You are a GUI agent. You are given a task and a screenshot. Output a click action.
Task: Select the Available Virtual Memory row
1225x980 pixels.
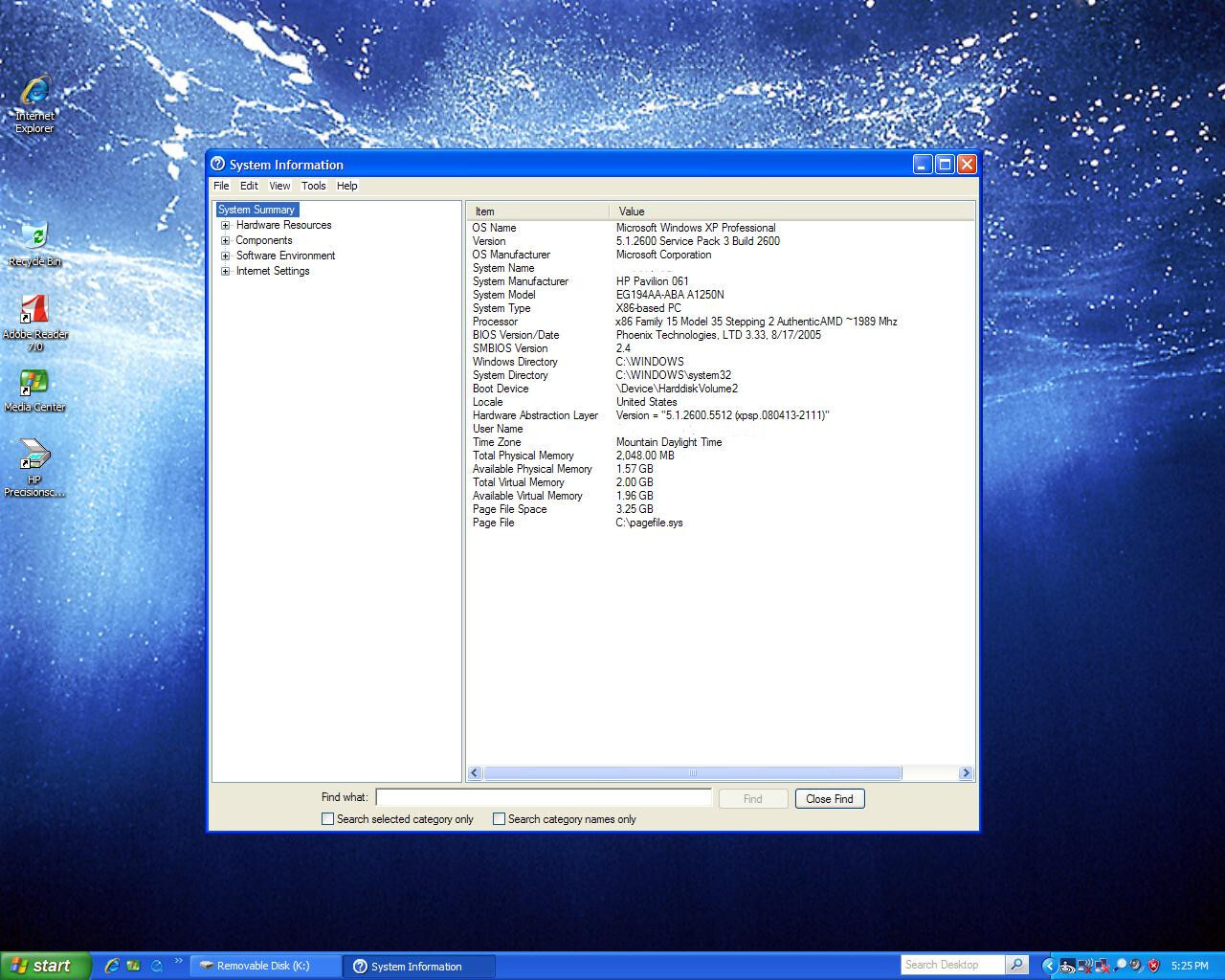pos(720,496)
